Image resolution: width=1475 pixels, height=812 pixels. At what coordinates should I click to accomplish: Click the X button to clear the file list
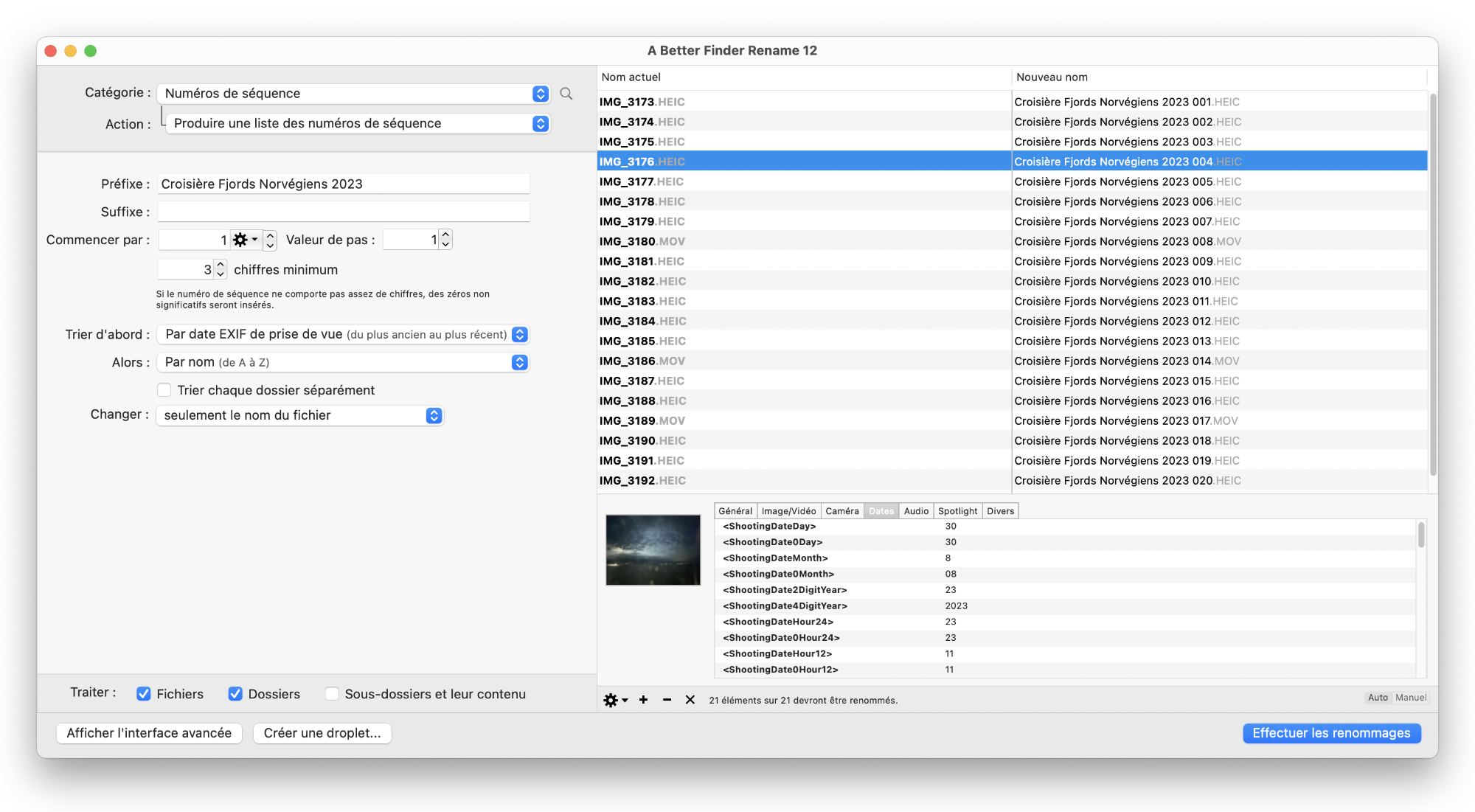(690, 700)
